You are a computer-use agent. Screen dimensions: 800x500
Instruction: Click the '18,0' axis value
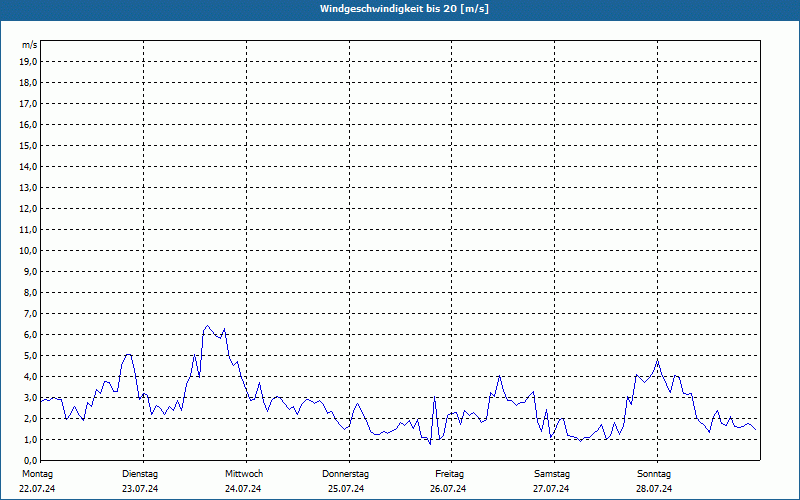coord(29,83)
